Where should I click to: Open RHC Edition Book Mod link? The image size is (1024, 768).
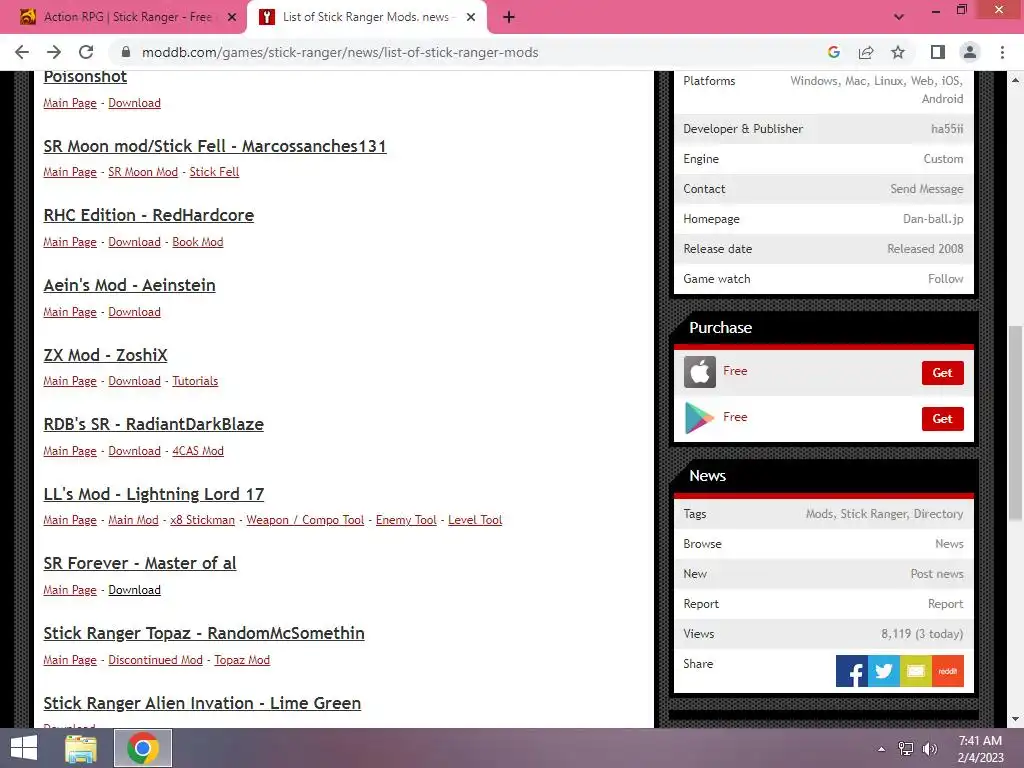point(198,242)
